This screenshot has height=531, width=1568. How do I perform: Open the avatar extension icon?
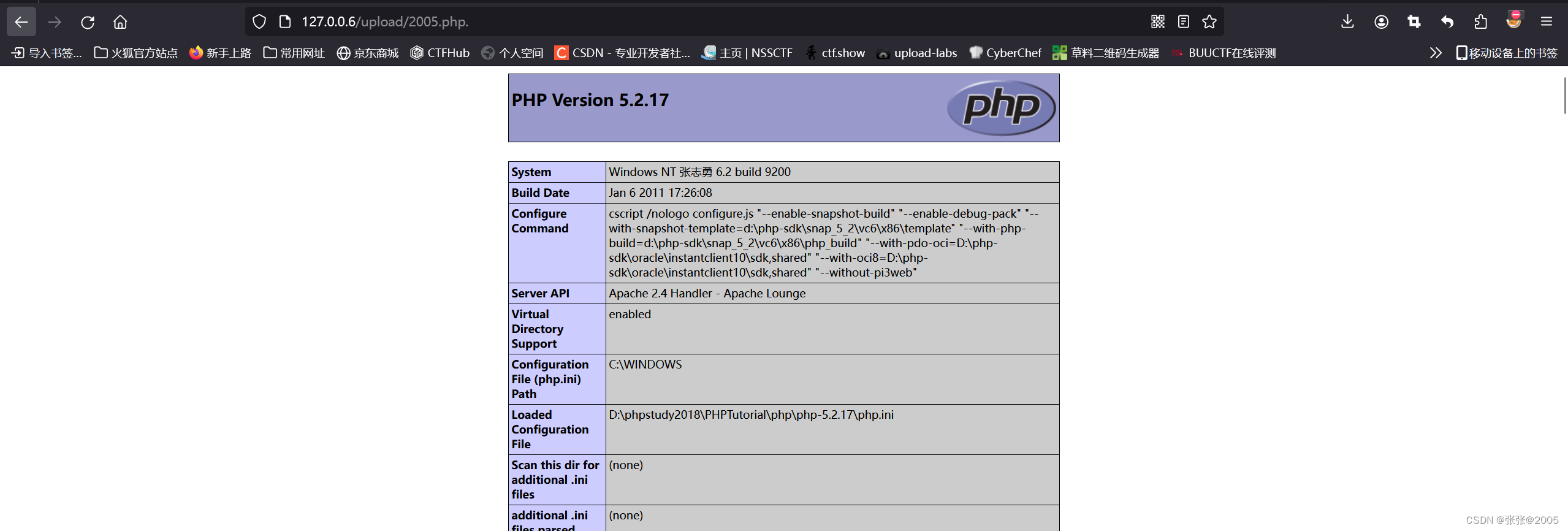click(x=1514, y=20)
